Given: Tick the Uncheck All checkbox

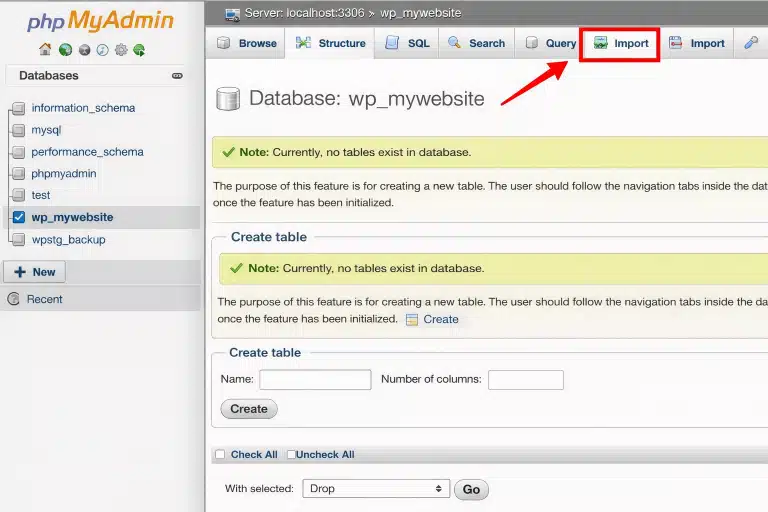Looking at the screenshot, I should tap(291, 455).
